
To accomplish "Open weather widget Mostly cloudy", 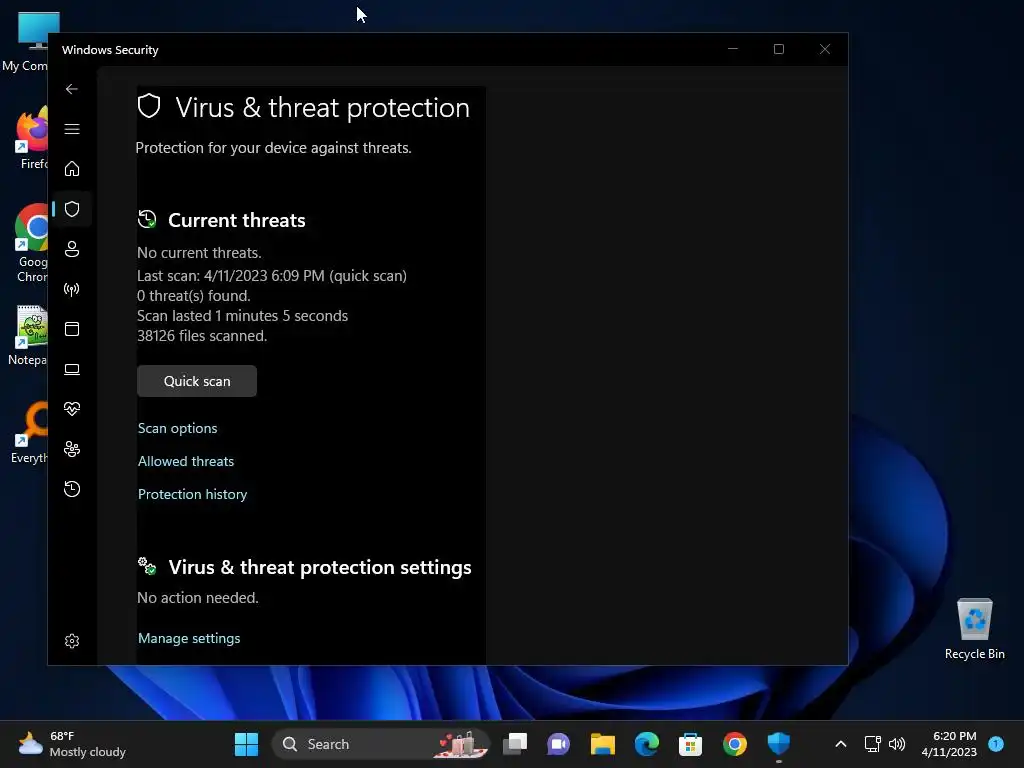I will [72, 744].
